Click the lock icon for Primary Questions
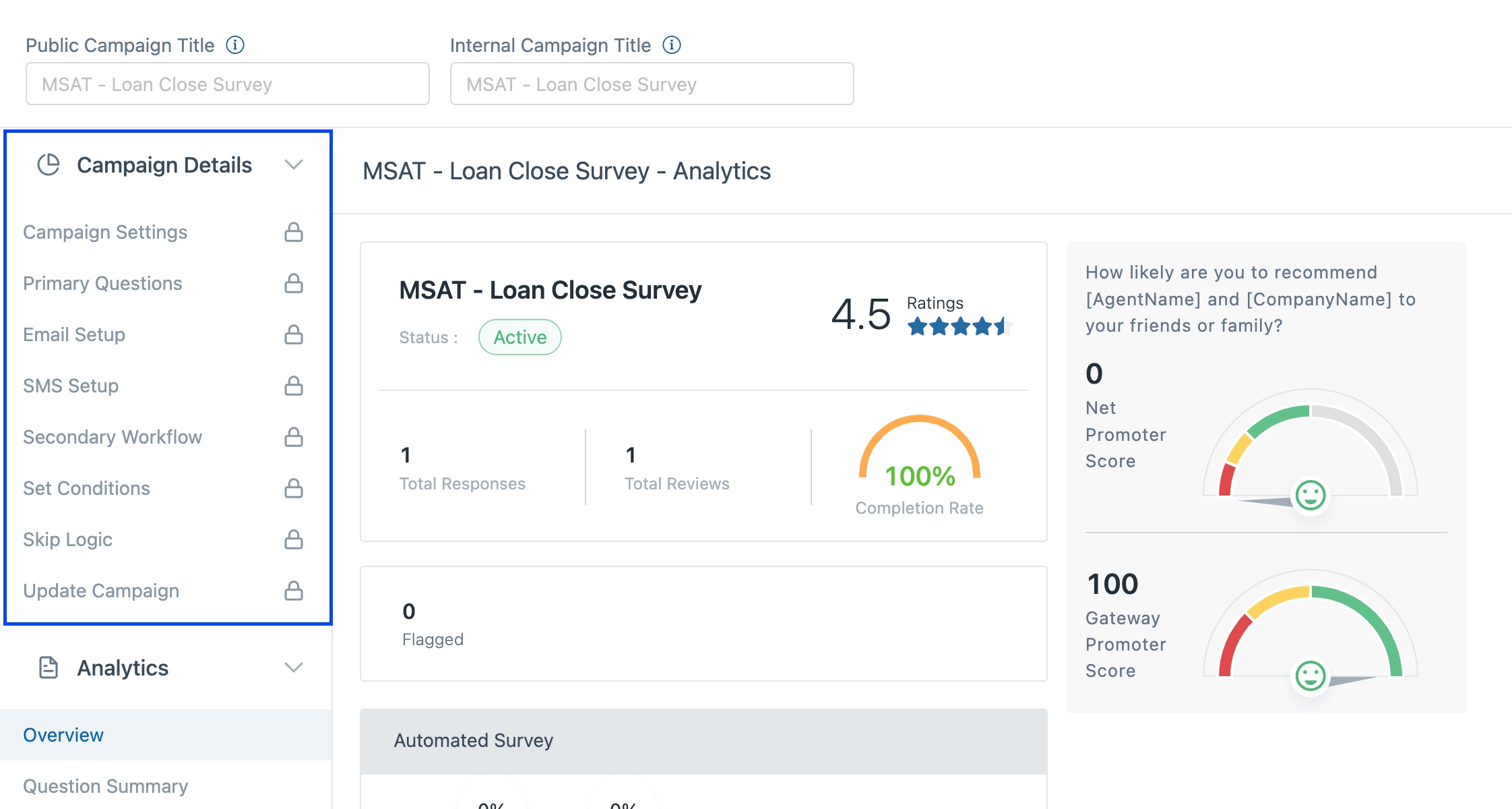Image resolution: width=1512 pixels, height=809 pixels. [294, 283]
